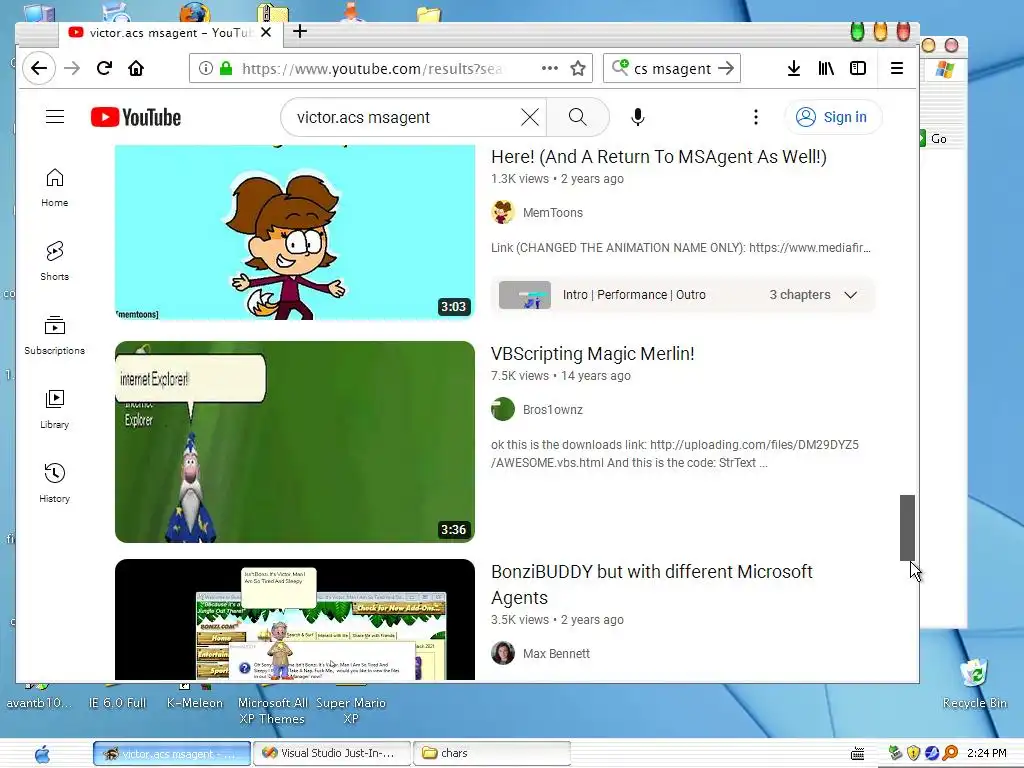
Task: Click the green padlock security icon
Action: click(226, 68)
